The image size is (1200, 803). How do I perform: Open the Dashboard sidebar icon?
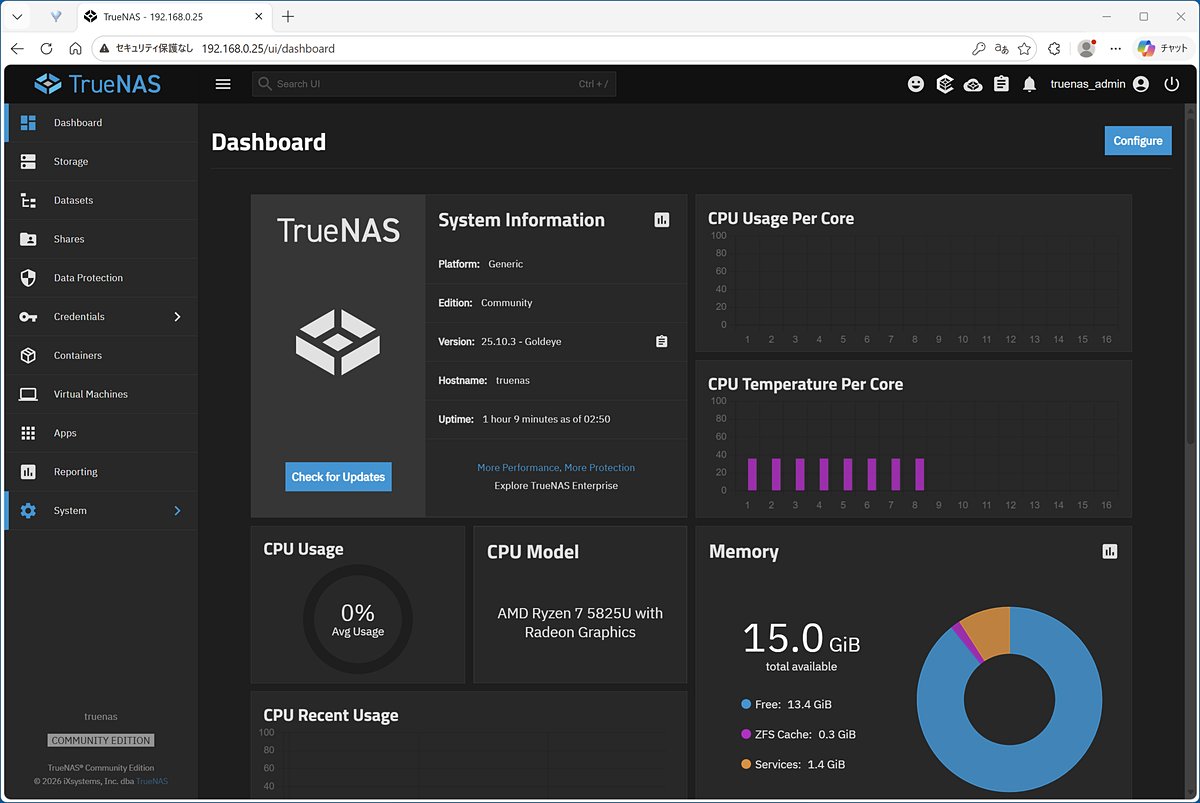(28, 122)
